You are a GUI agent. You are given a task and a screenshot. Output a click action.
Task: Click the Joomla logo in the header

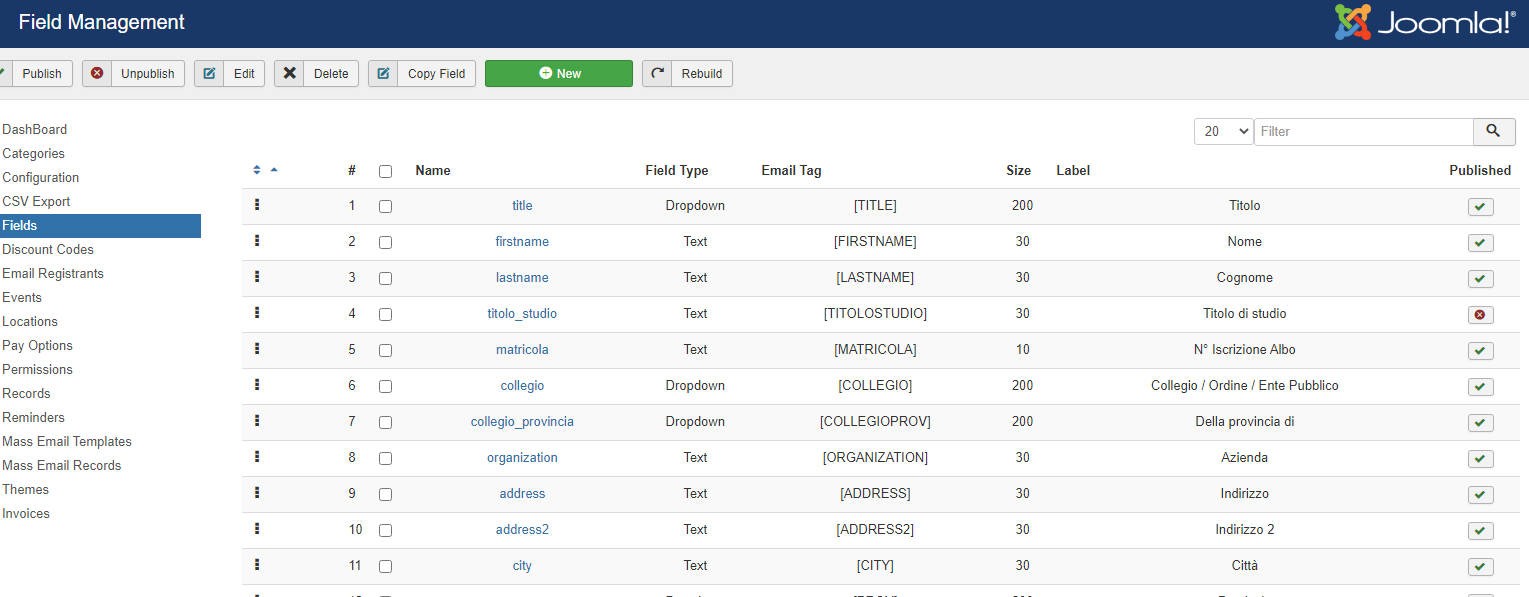tap(1425, 23)
